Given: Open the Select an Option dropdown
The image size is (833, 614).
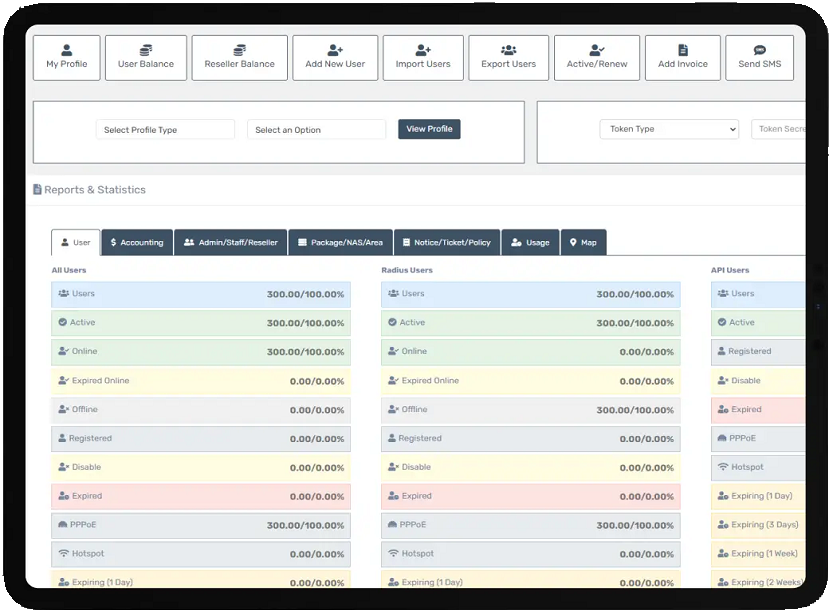Looking at the screenshot, I should click(316, 130).
